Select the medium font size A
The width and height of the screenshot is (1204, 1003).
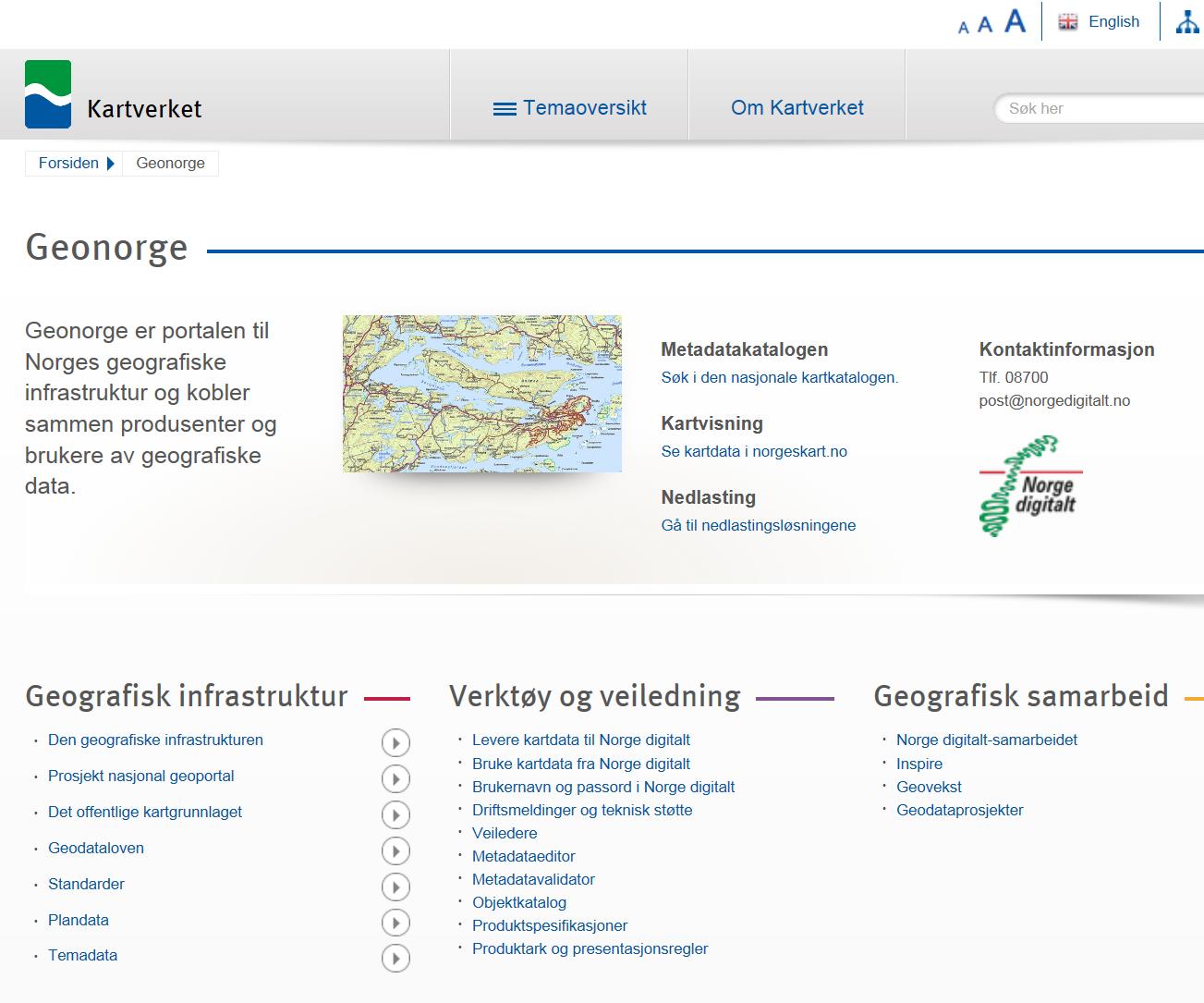[985, 25]
